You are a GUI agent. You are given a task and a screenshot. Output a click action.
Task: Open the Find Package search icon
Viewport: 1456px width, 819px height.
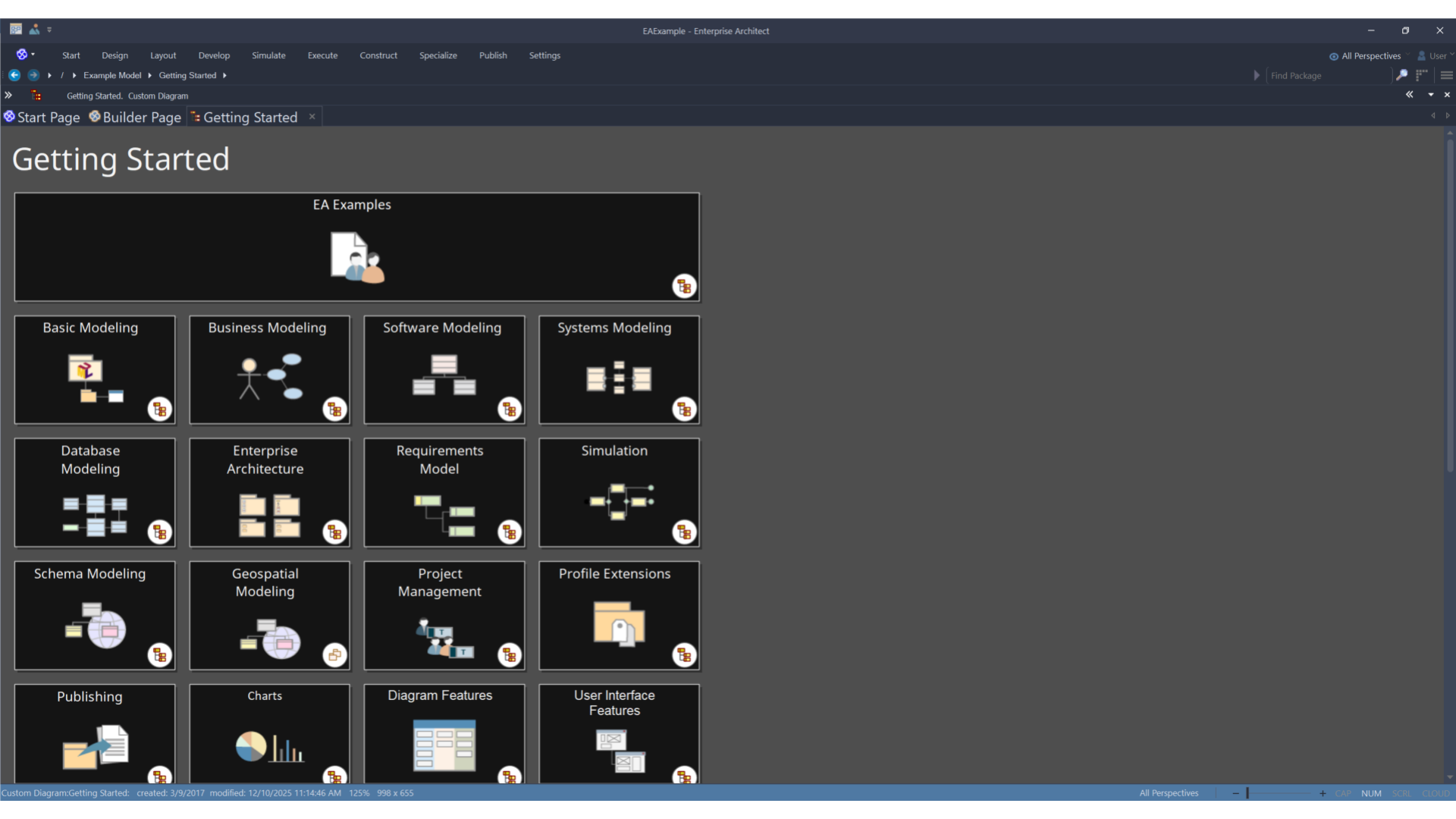pyautogui.click(x=1404, y=76)
